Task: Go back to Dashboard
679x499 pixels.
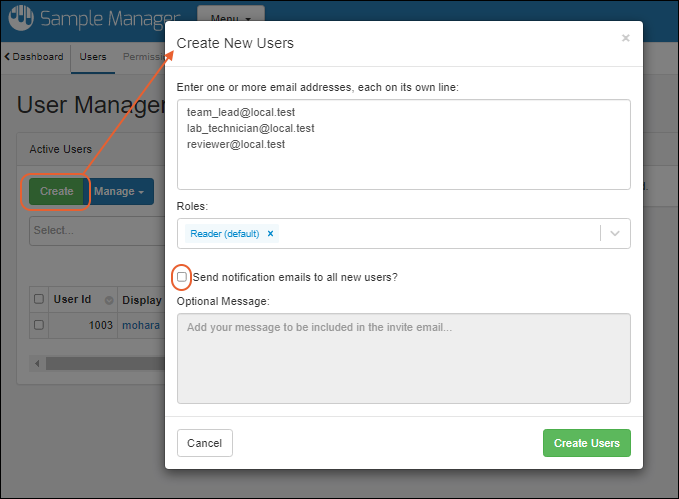Action: click(34, 57)
